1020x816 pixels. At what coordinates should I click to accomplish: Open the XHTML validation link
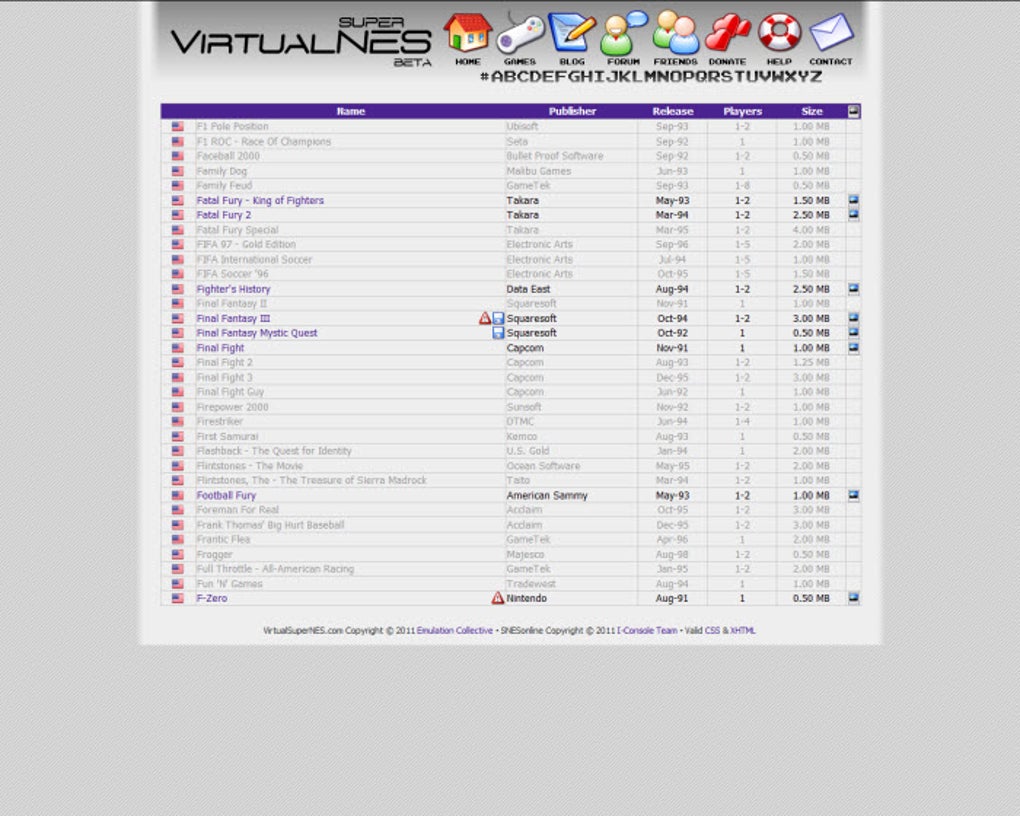coord(742,630)
